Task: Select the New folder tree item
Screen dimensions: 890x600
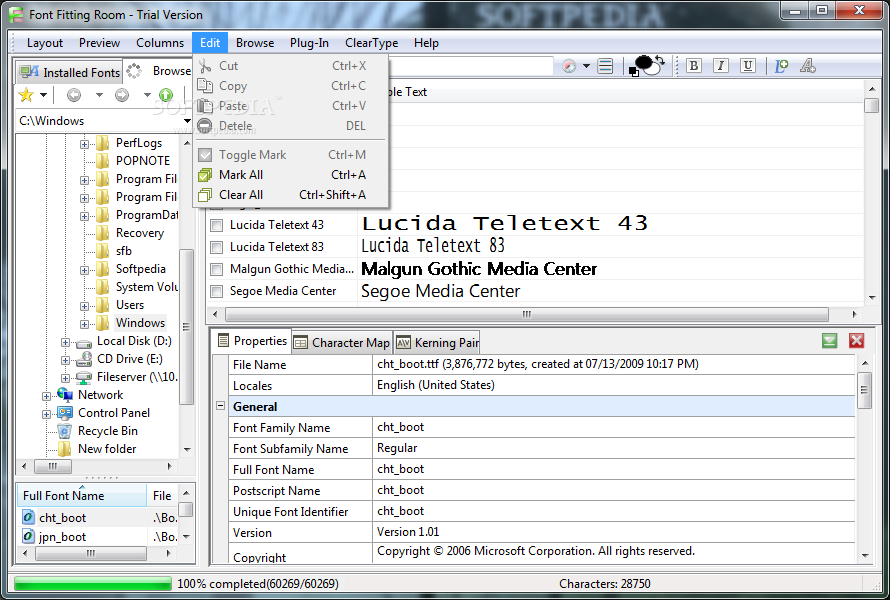Action: [x=107, y=449]
